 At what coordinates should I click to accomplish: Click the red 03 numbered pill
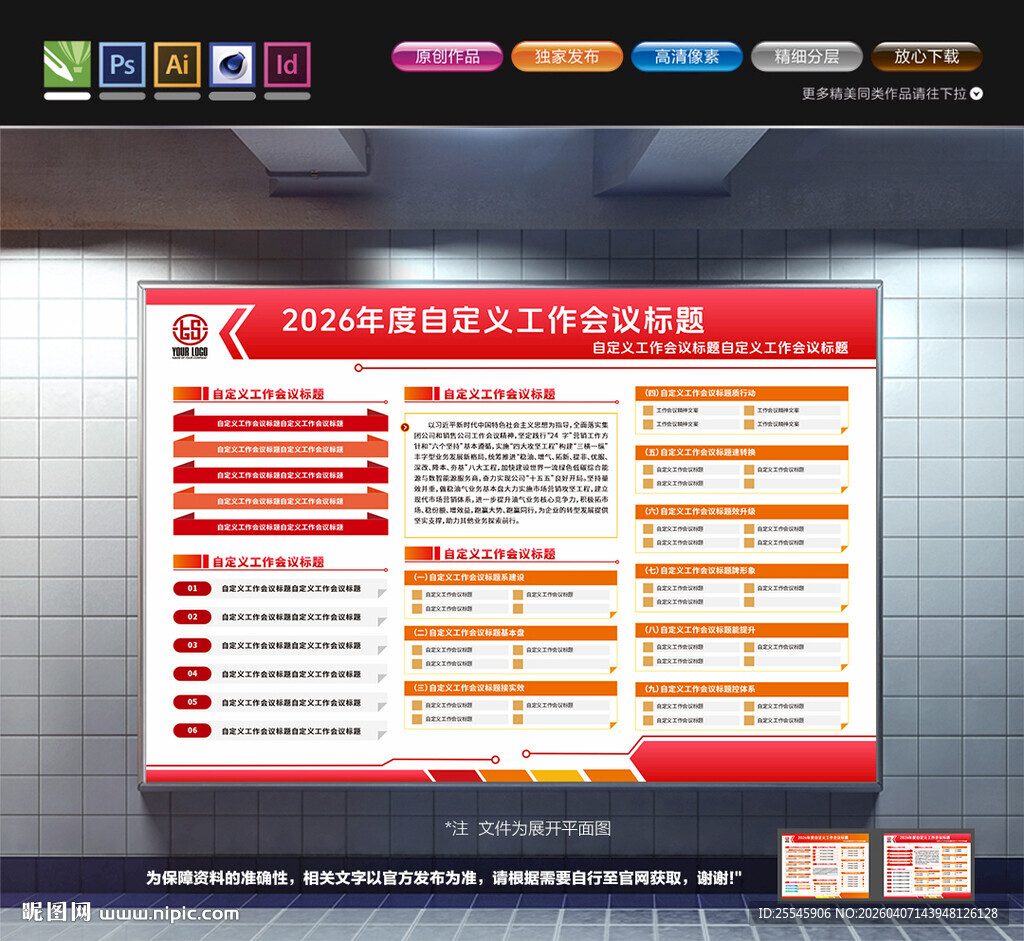(192, 645)
